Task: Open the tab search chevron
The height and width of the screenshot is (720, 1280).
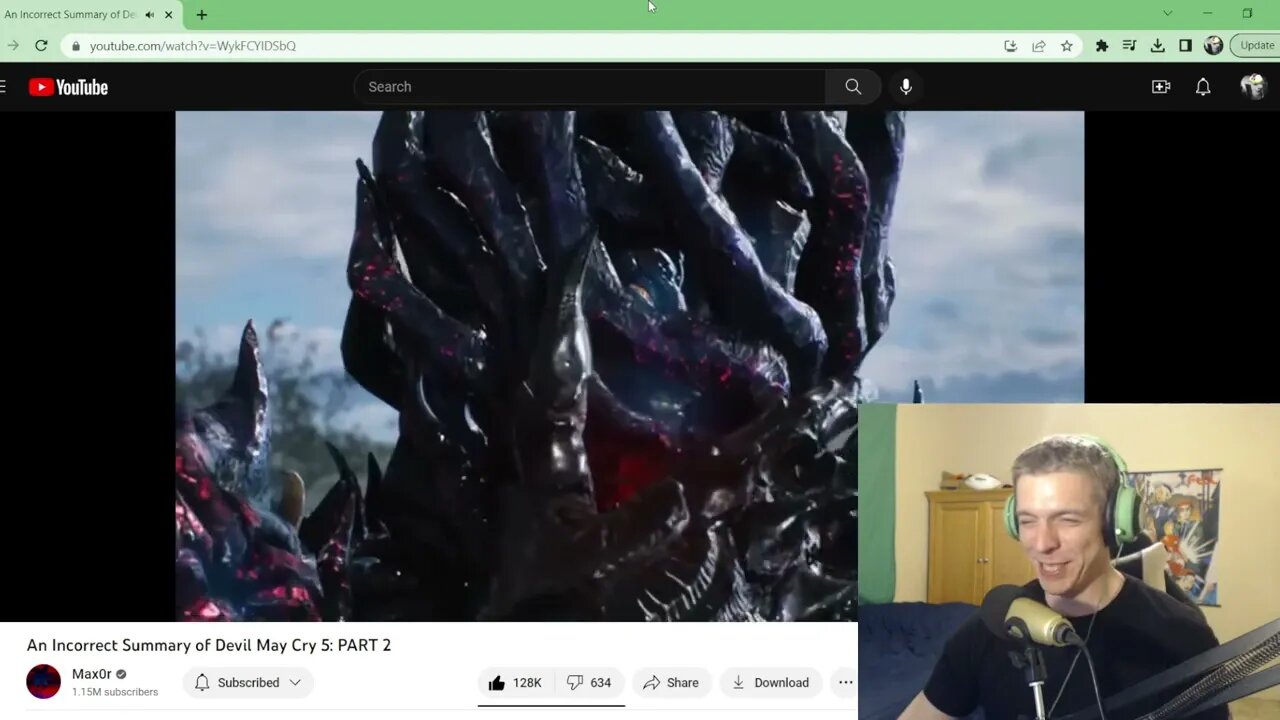Action: pos(1167,14)
